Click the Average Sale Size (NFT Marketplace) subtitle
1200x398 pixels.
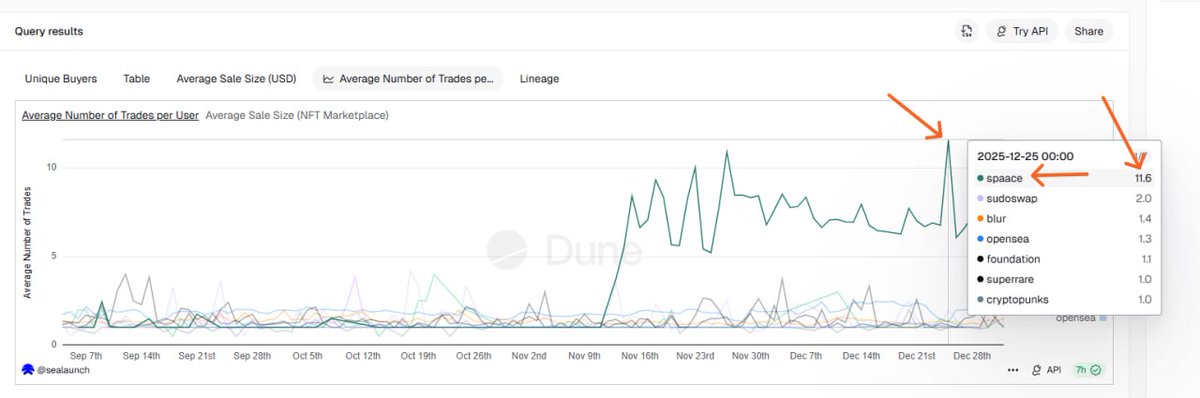(x=296, y=115)
